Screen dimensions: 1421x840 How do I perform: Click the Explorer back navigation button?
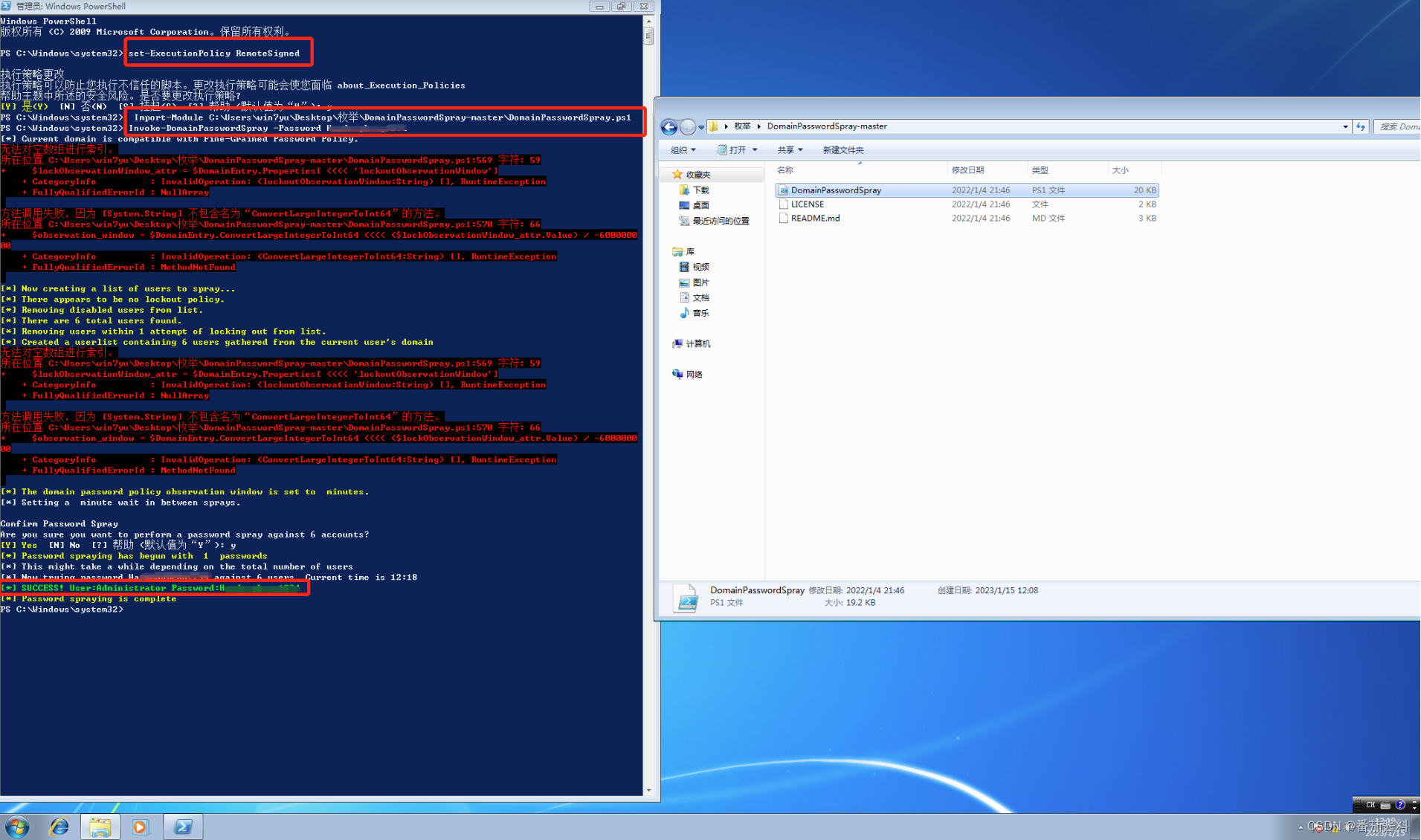pos(669,127)
